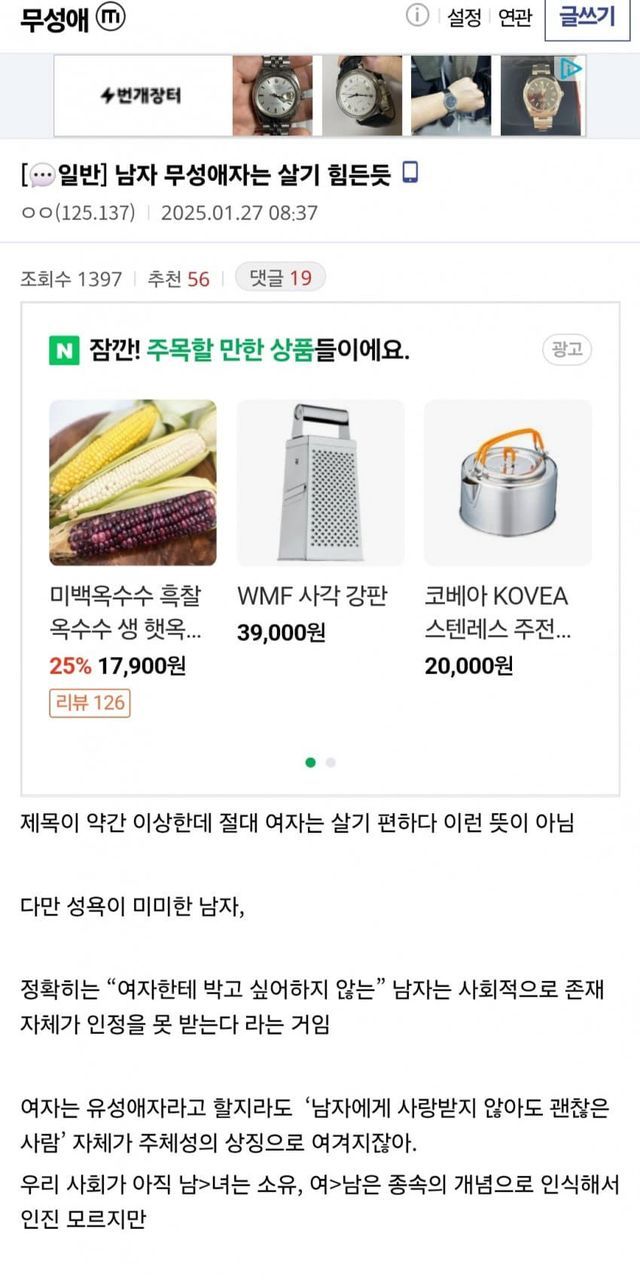
Task: Click the 리뷰 126 review badge
Action: (x=90, y=703)
